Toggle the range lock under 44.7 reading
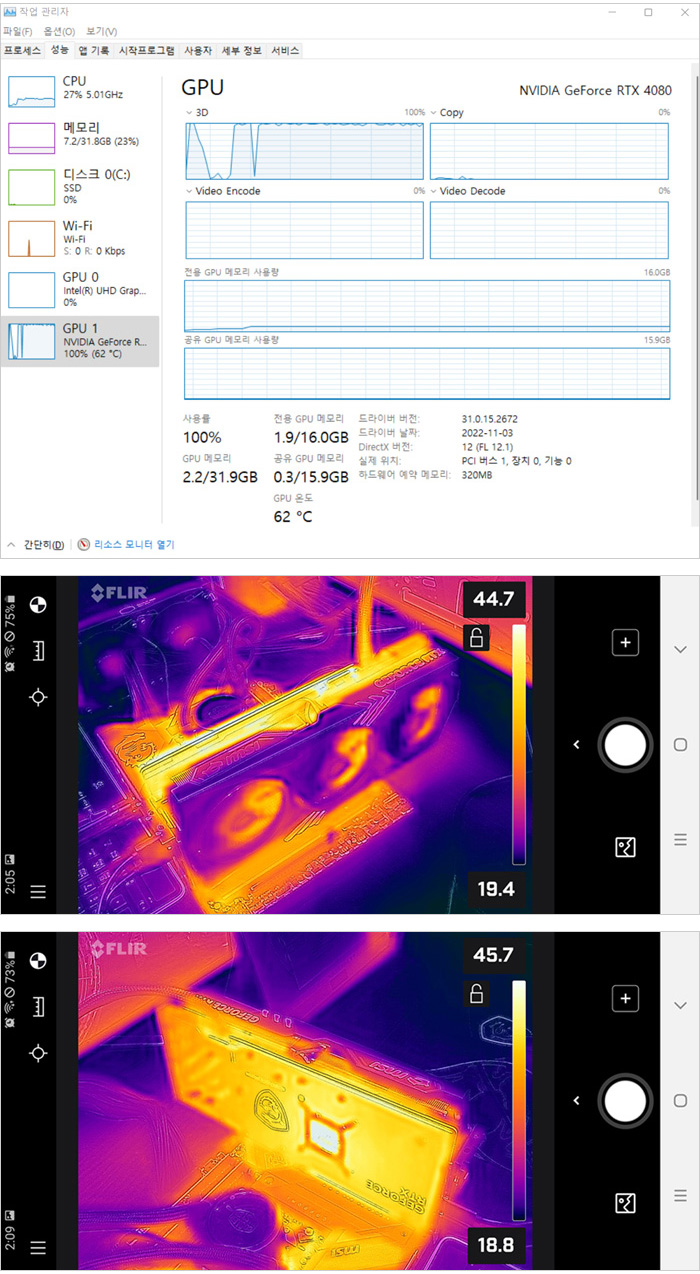The height and width of the screenshot is (1274, 700). click(x=477, y=637)
